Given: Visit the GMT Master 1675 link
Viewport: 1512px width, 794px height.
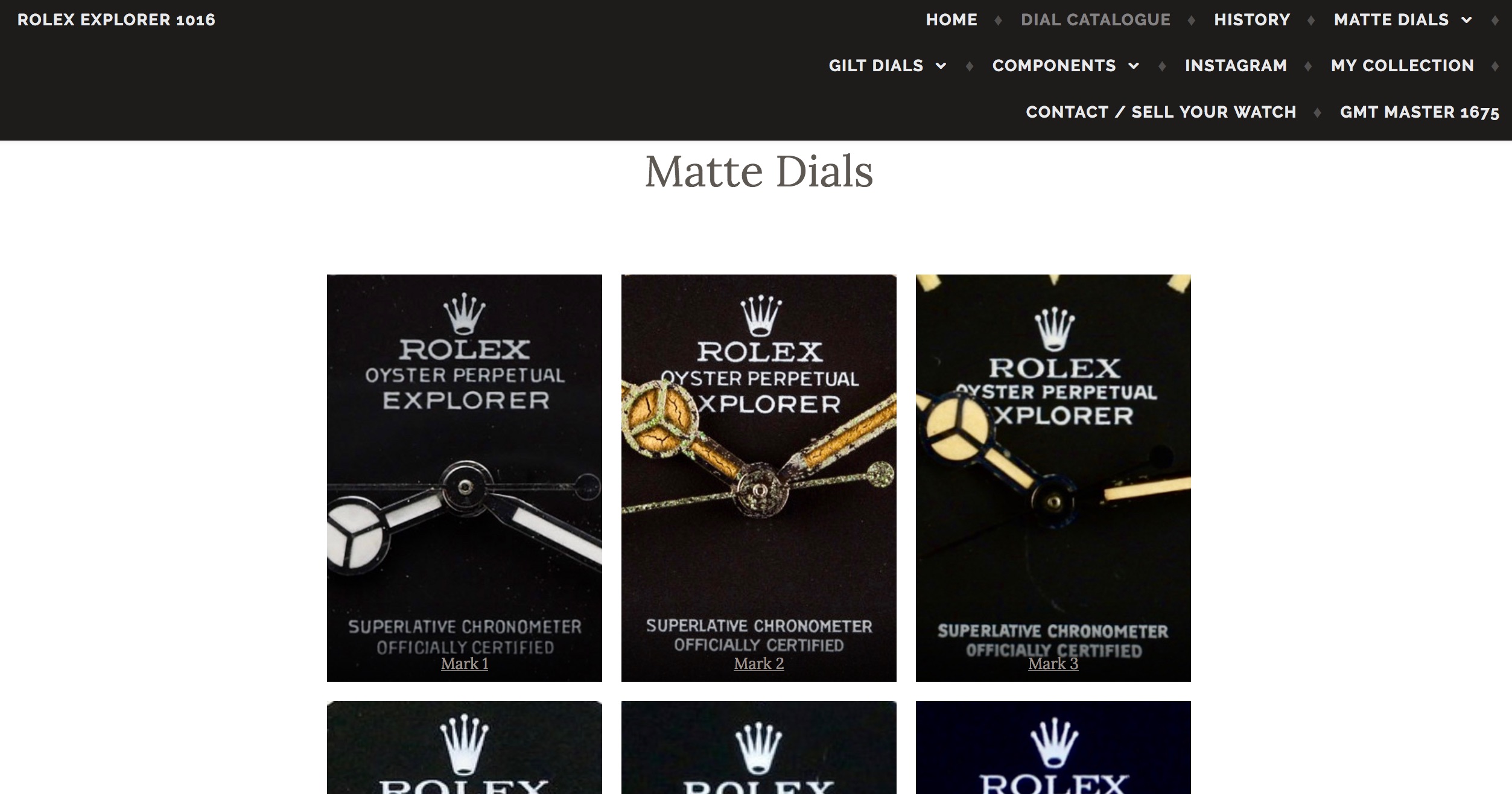Looking at the screenshot, I should pos(1420,112).
